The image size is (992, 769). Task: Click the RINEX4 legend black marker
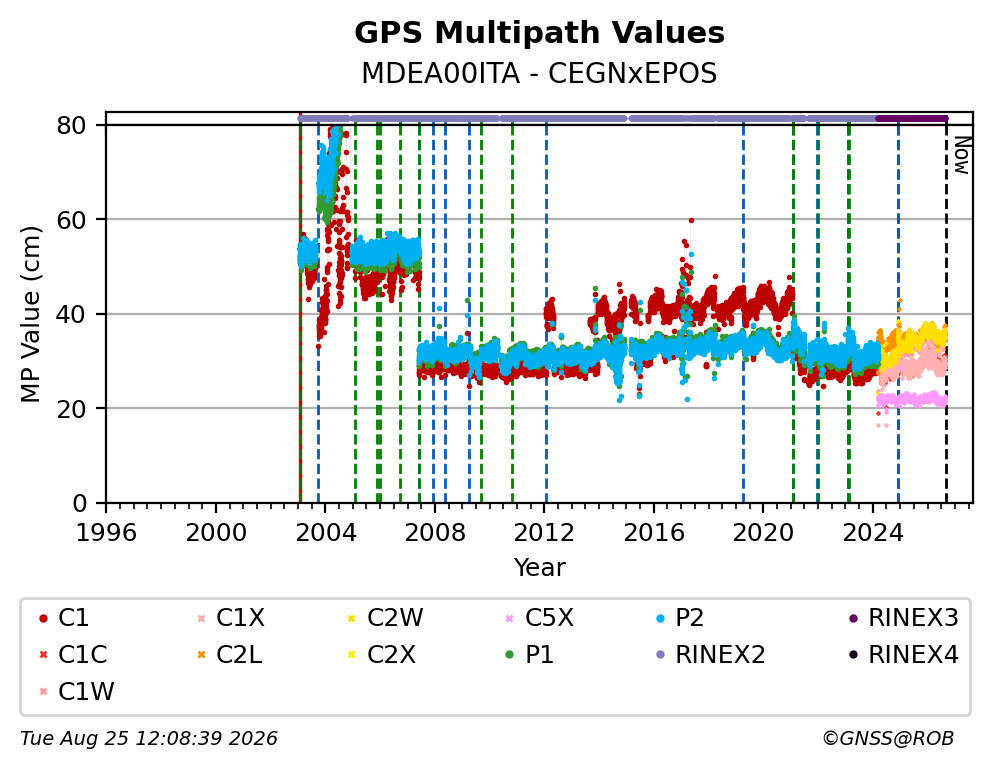pos(853,655)
